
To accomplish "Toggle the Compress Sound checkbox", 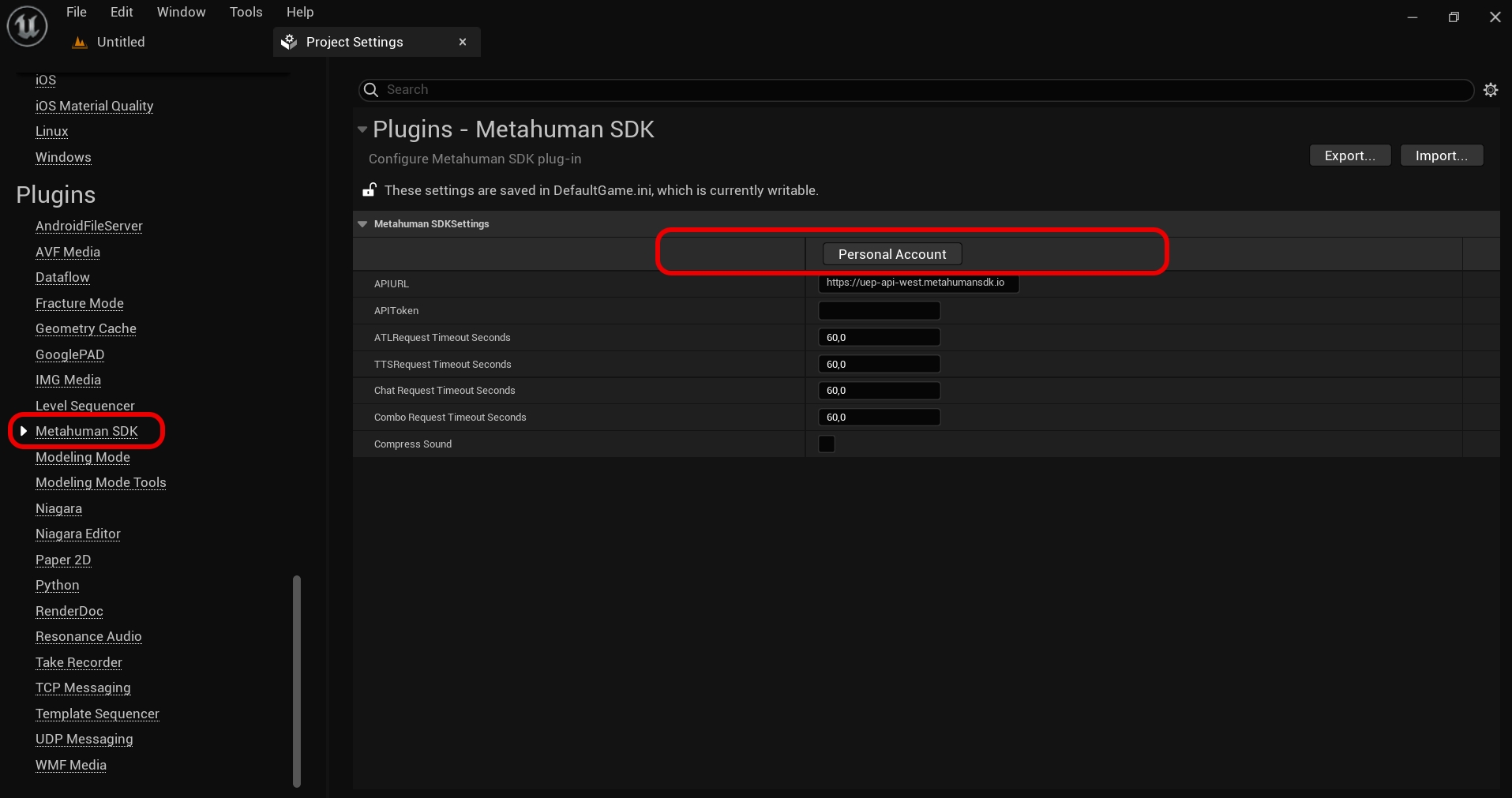I will (x=827, y=444).
